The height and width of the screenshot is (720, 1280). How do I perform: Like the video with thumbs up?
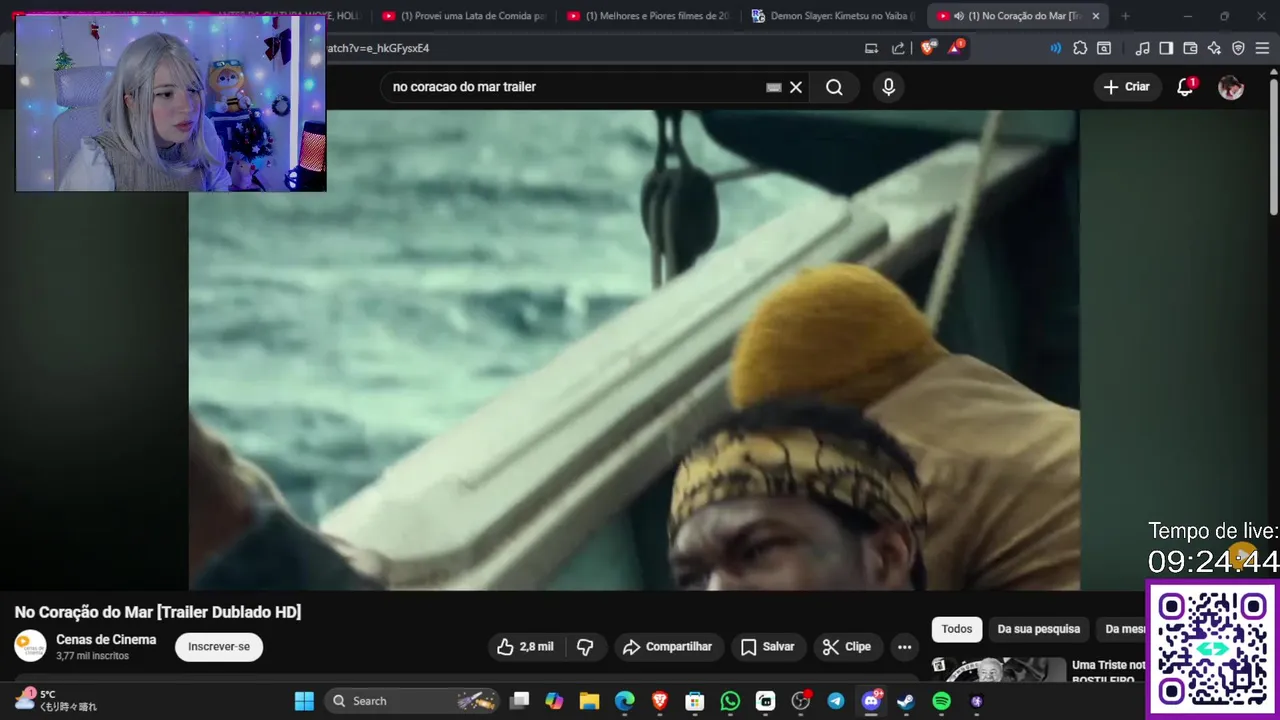(526, 647)
